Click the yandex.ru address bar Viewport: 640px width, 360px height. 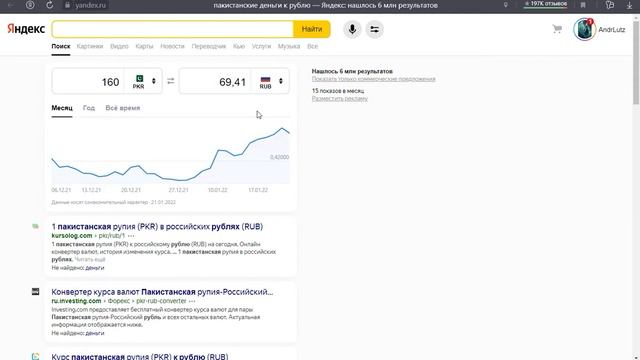(91, 5)
